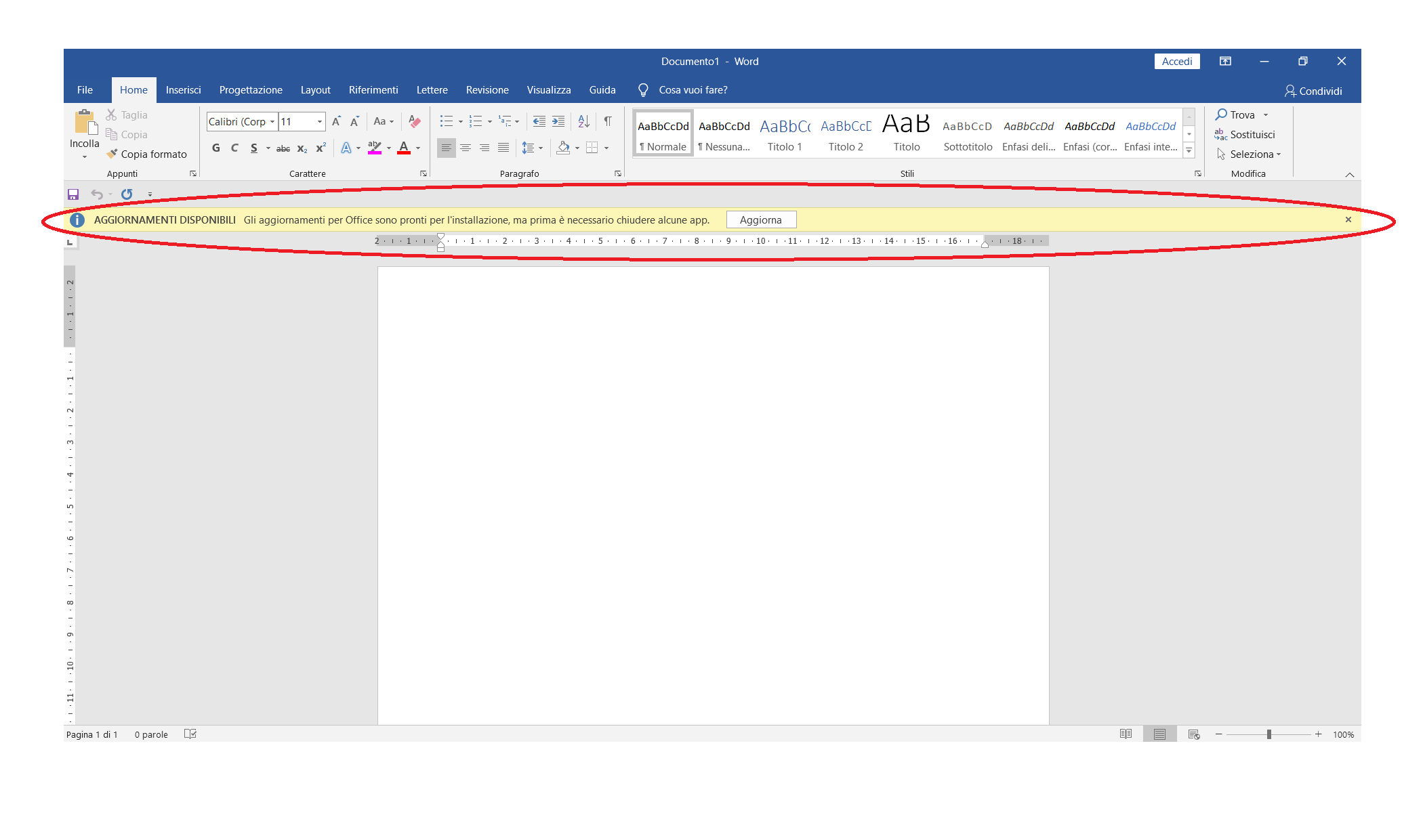This screenshot has height=840, width=1423.
Task: Open the Inserisci ribbon tab
Action: click(183, 90)
